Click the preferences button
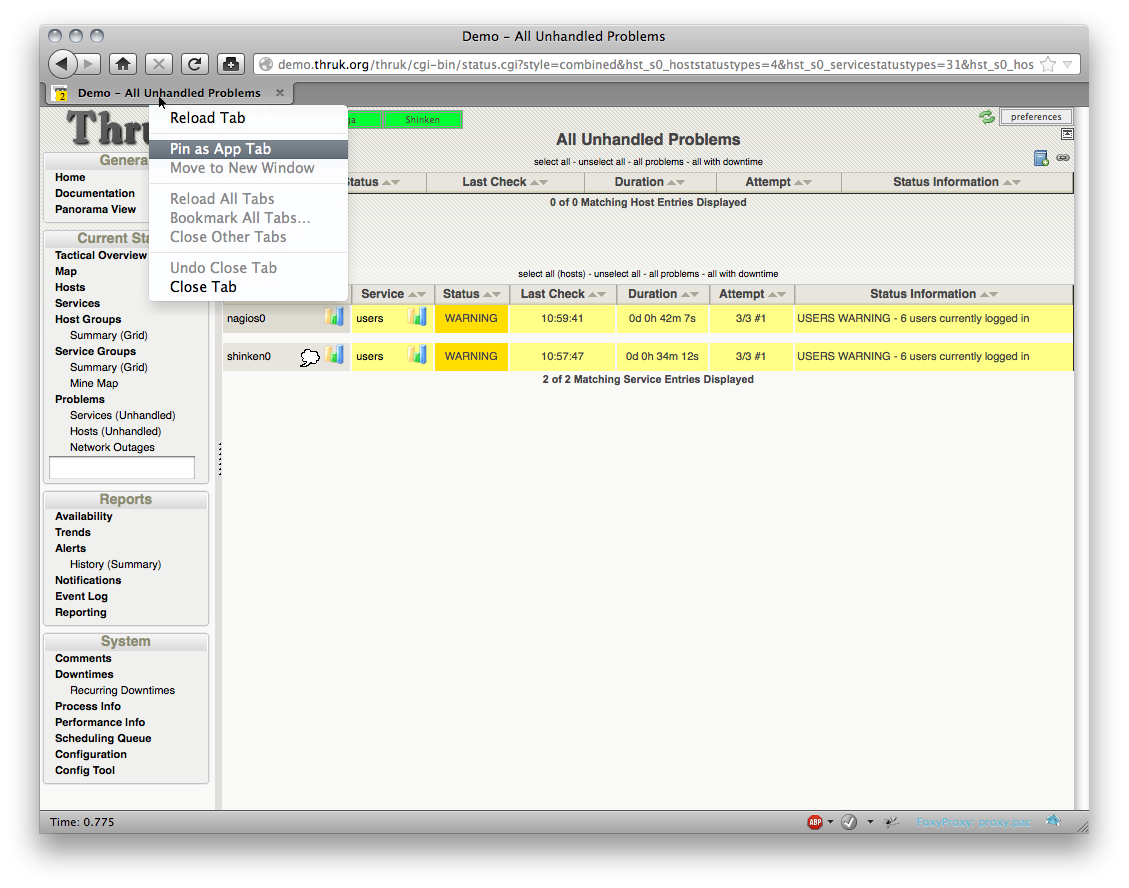 click(1035, 117)
